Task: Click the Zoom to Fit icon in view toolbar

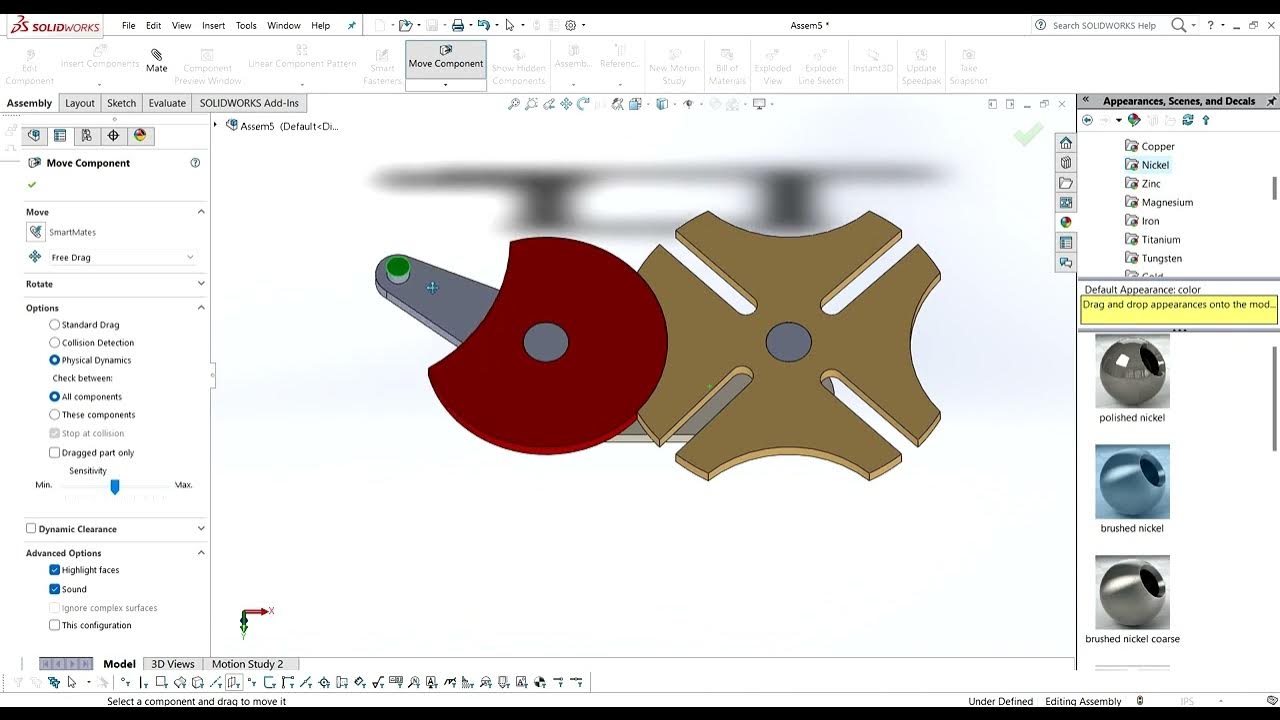Action: [x=513, y=104]
